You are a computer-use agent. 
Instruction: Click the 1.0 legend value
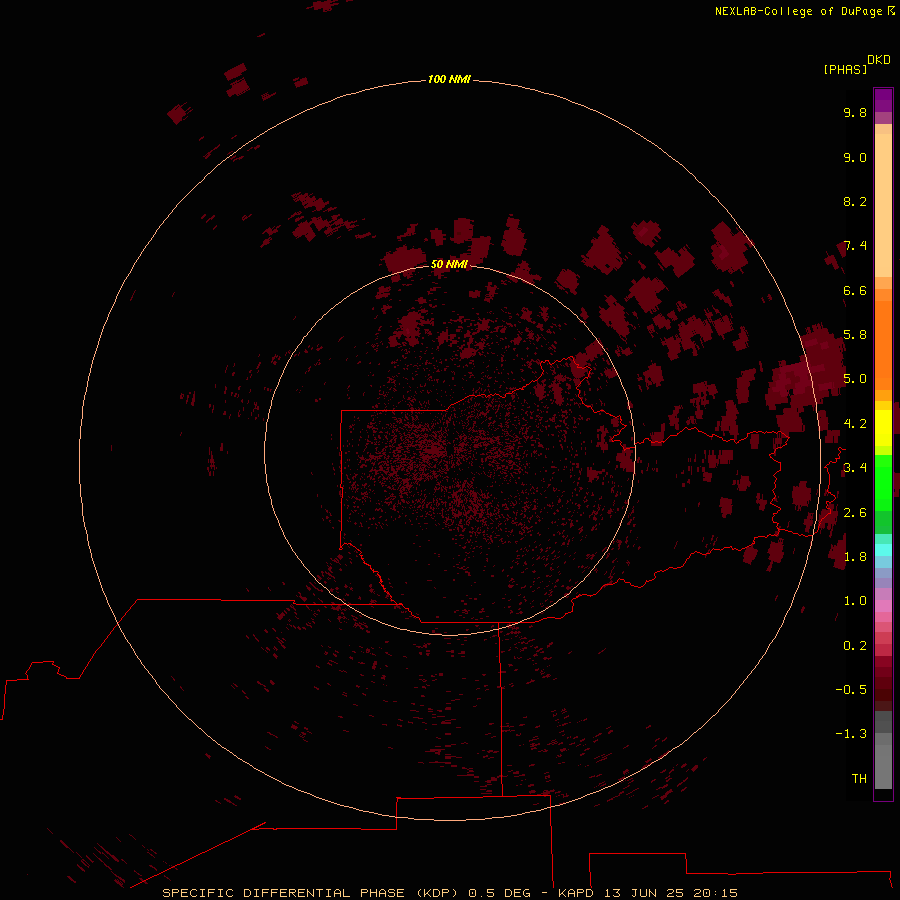(x=855, y=600)
